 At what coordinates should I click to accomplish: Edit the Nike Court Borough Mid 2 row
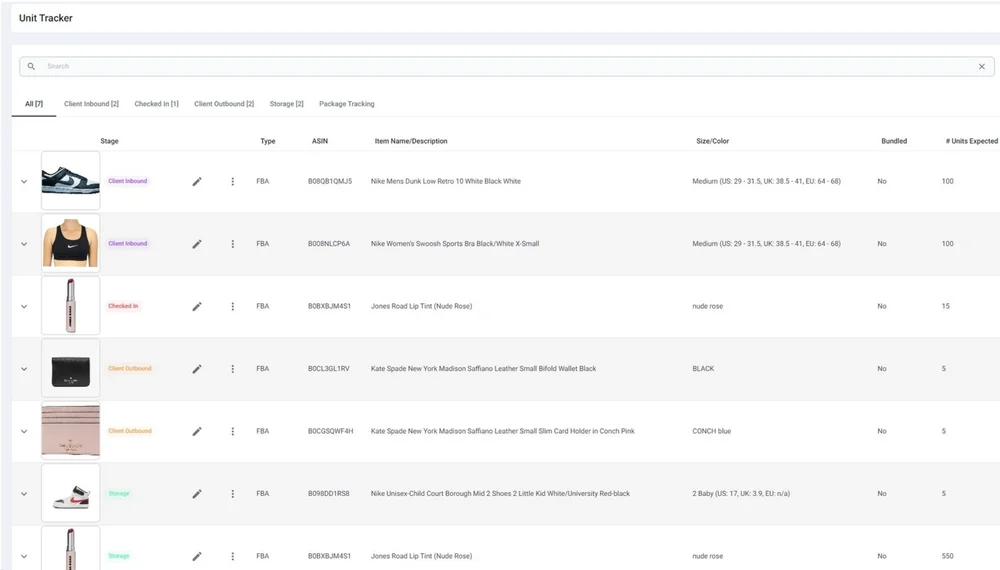coord(197,494)
